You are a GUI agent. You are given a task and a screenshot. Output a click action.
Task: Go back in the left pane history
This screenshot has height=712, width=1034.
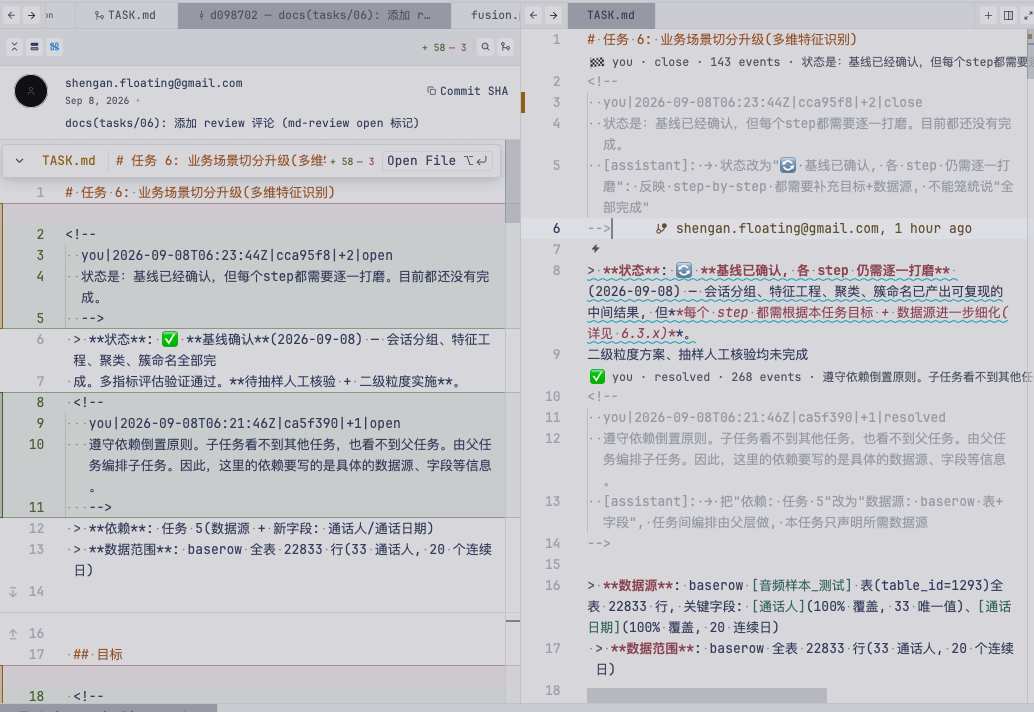coord(12,15)
